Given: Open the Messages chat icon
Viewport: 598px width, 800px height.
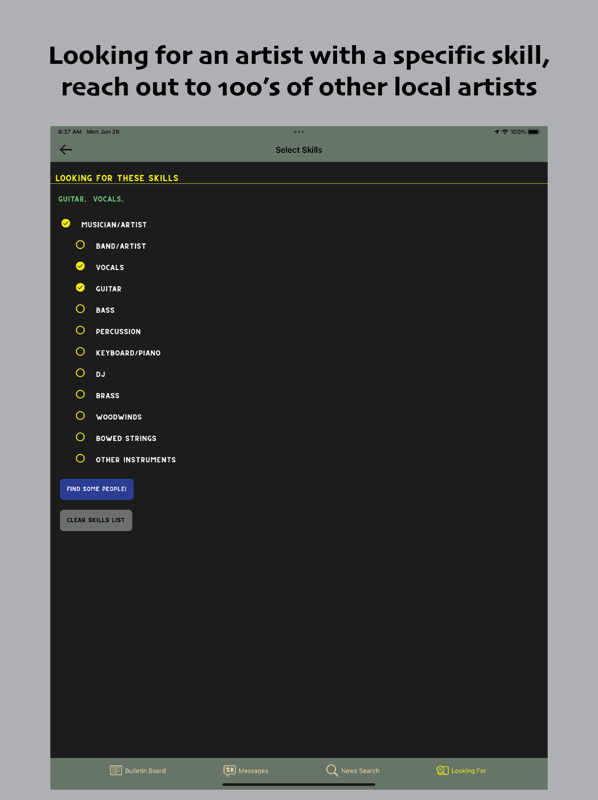Looking at the screenshot, I should (230, 770).
